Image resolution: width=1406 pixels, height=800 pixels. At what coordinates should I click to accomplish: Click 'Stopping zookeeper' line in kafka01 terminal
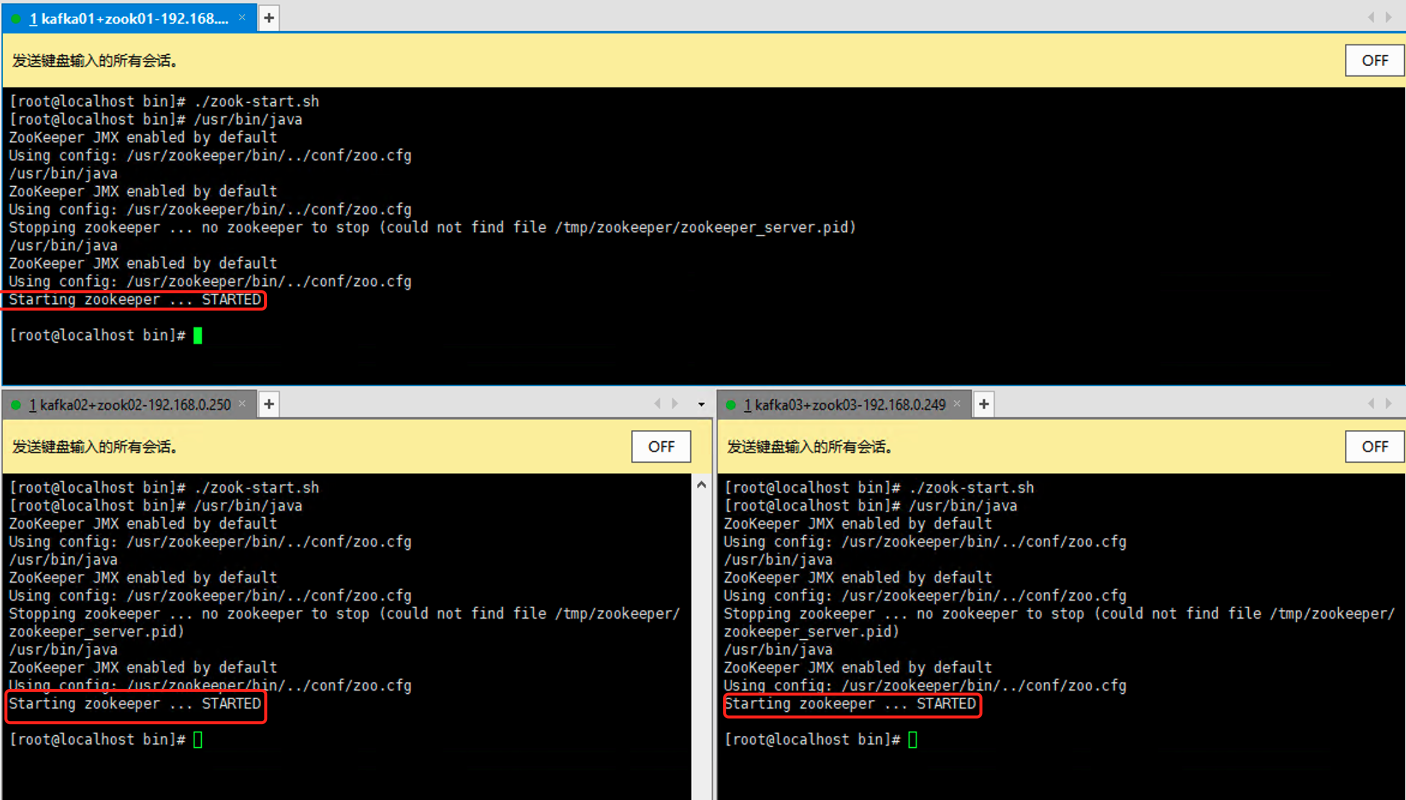tap(432, 228)
